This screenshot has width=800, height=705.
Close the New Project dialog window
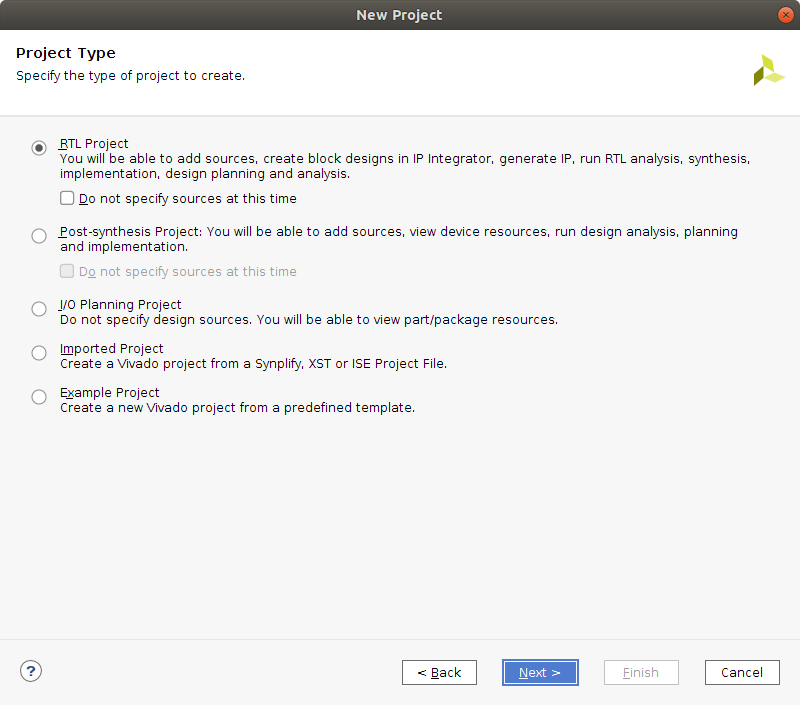[785, 15]
